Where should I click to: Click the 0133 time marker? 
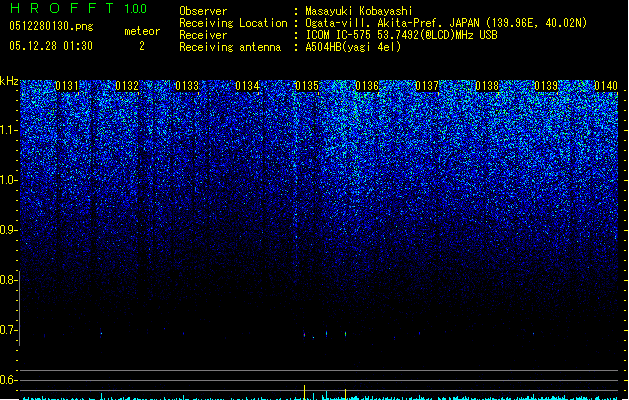point(187,86)
